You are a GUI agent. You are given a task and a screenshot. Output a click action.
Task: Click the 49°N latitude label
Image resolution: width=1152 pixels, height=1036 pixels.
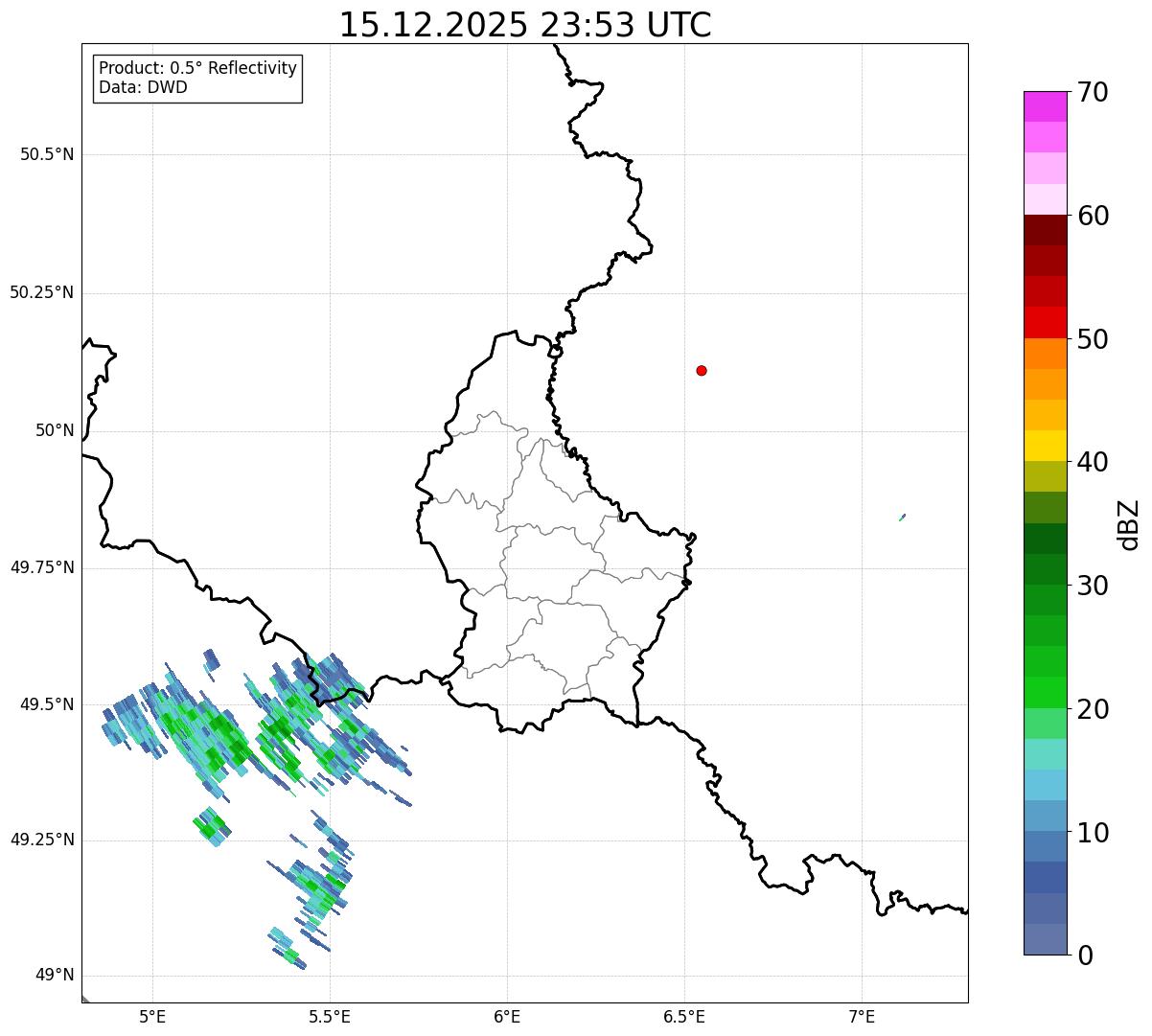[x=55, y=976]
